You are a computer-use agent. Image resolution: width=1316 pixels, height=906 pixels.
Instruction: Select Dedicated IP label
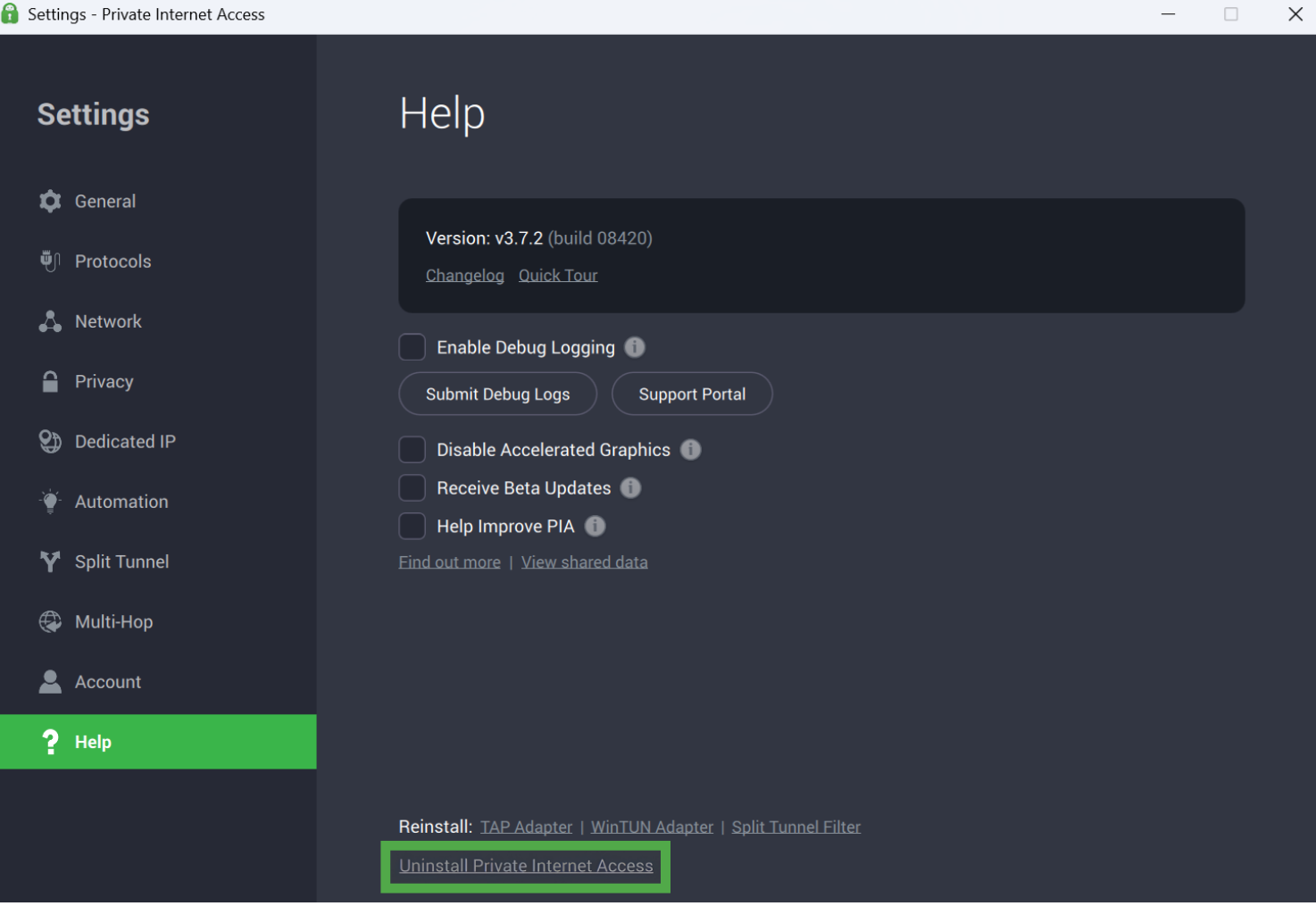point(125,441)
